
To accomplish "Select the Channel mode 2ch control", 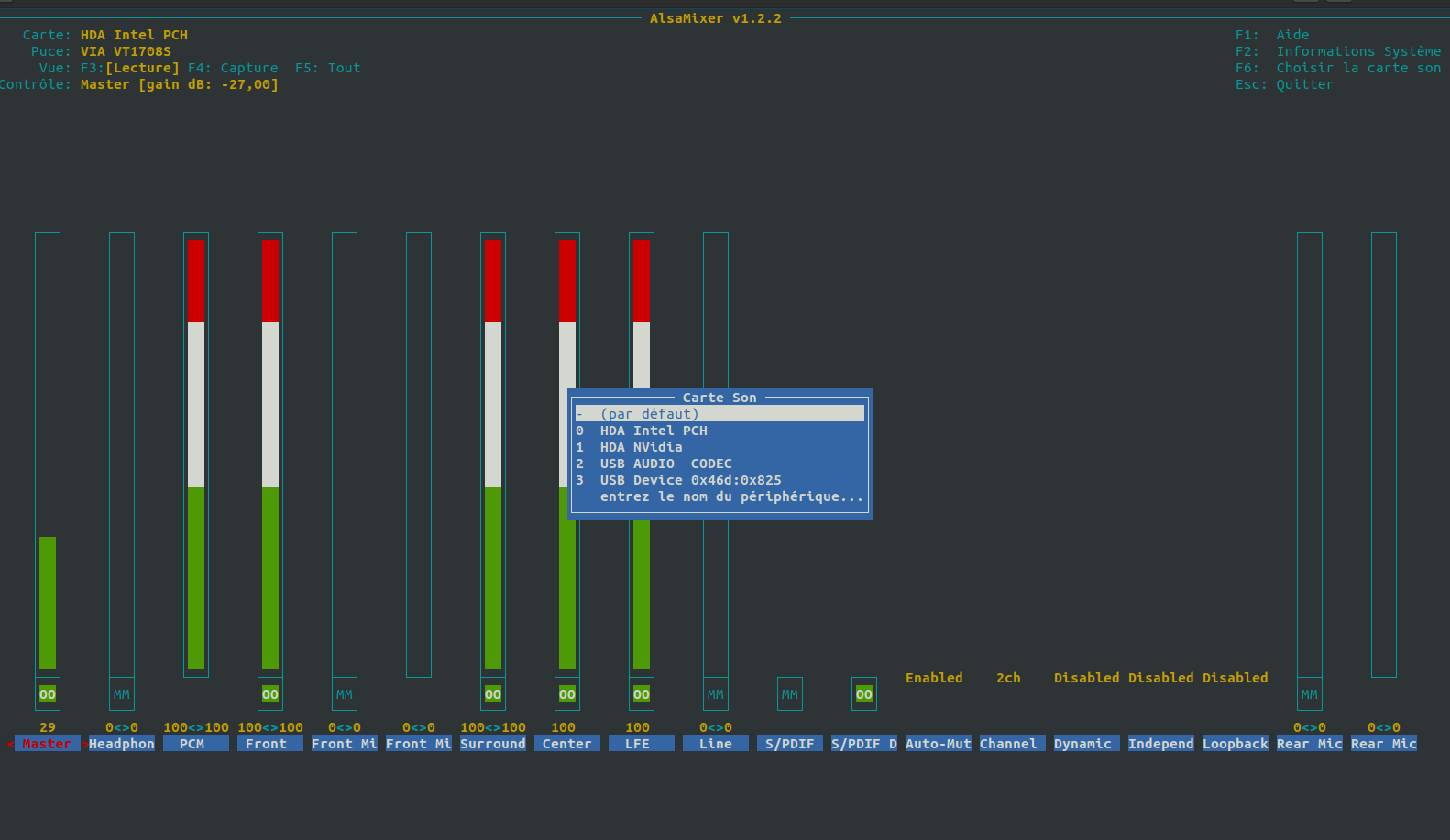I will point(1008,678).
